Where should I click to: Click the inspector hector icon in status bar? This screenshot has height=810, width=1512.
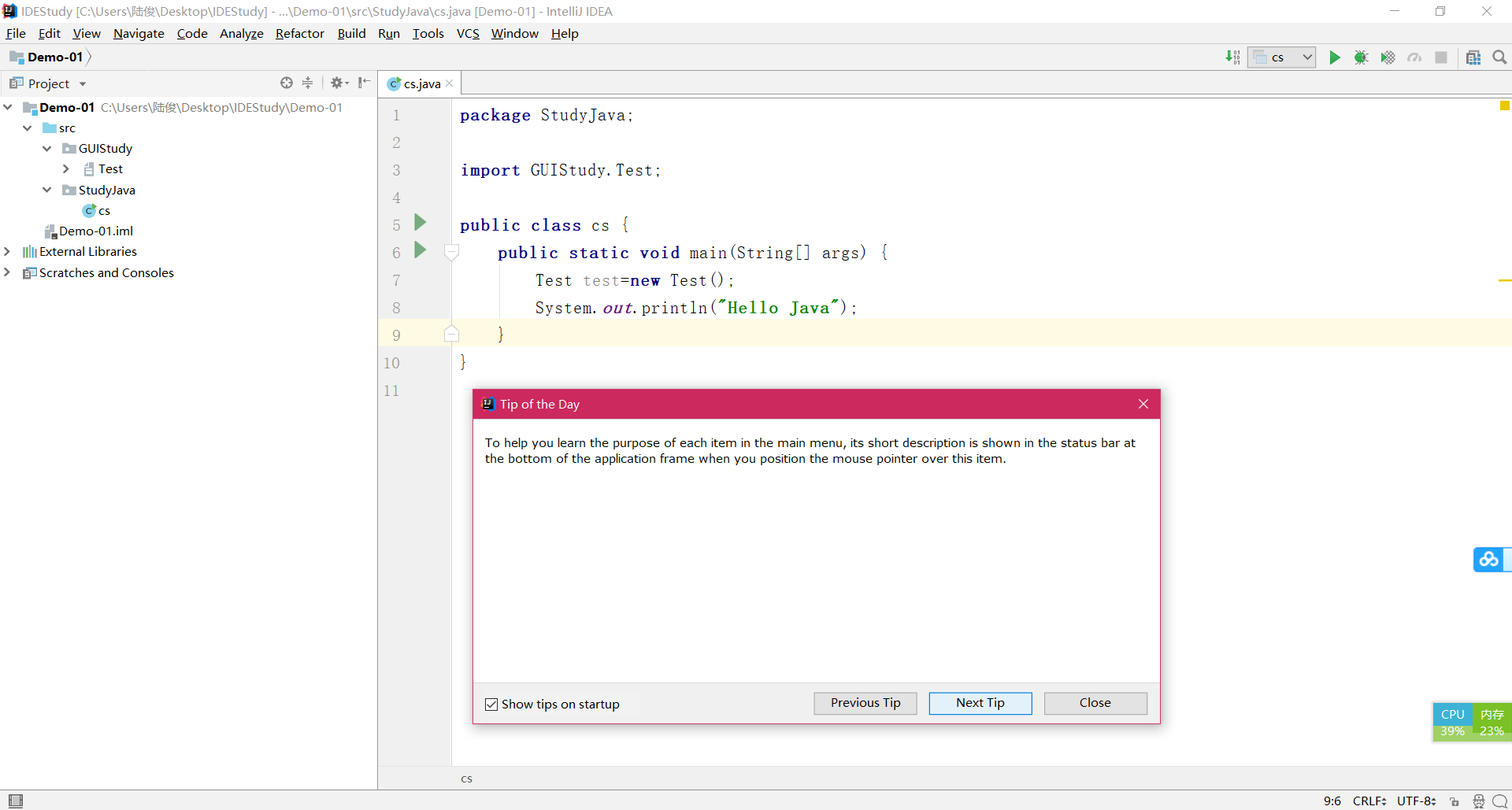pyautogui.click(x=1478, y=801)
